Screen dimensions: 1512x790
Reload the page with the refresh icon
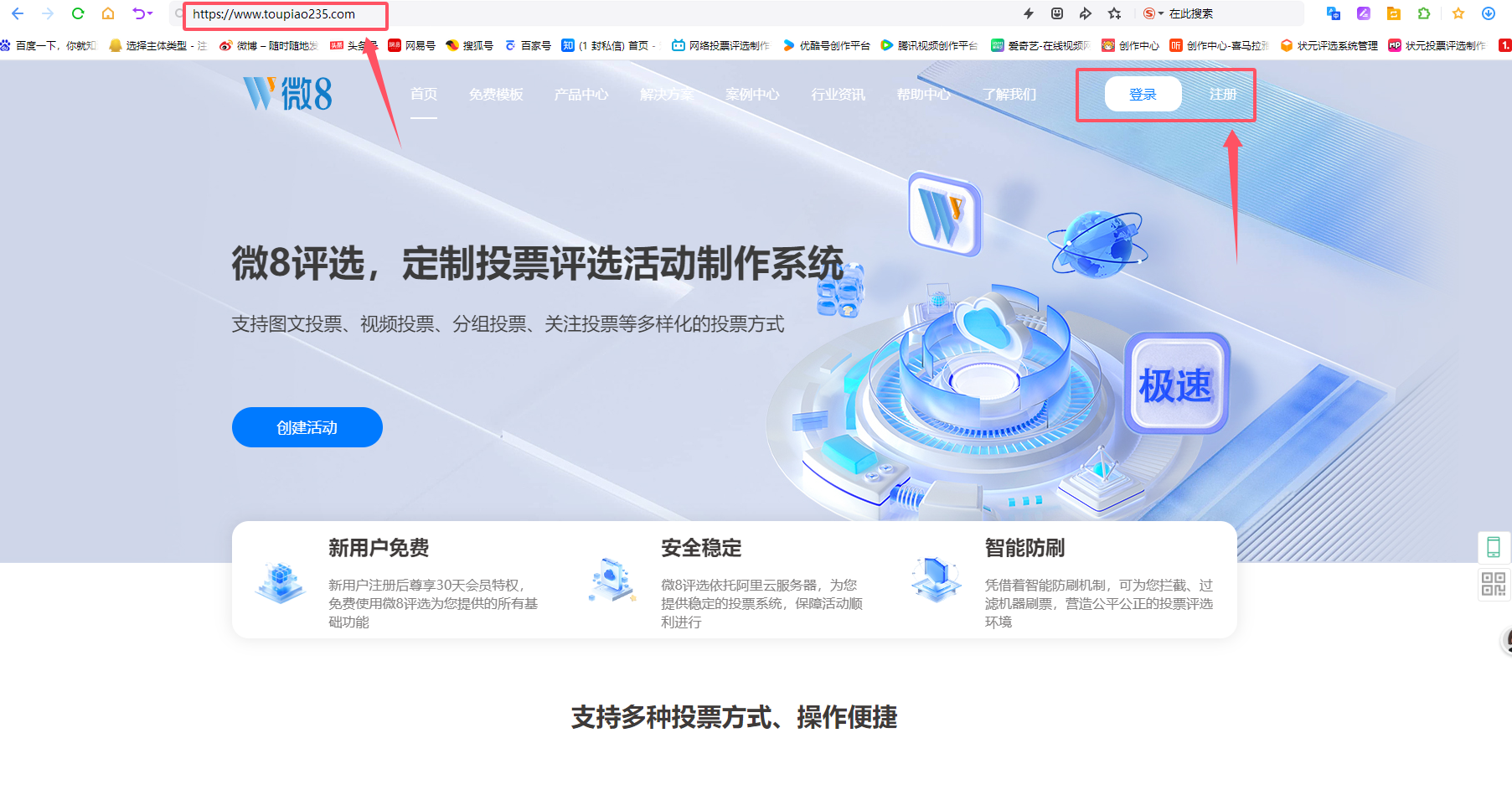tap(78, 13)
